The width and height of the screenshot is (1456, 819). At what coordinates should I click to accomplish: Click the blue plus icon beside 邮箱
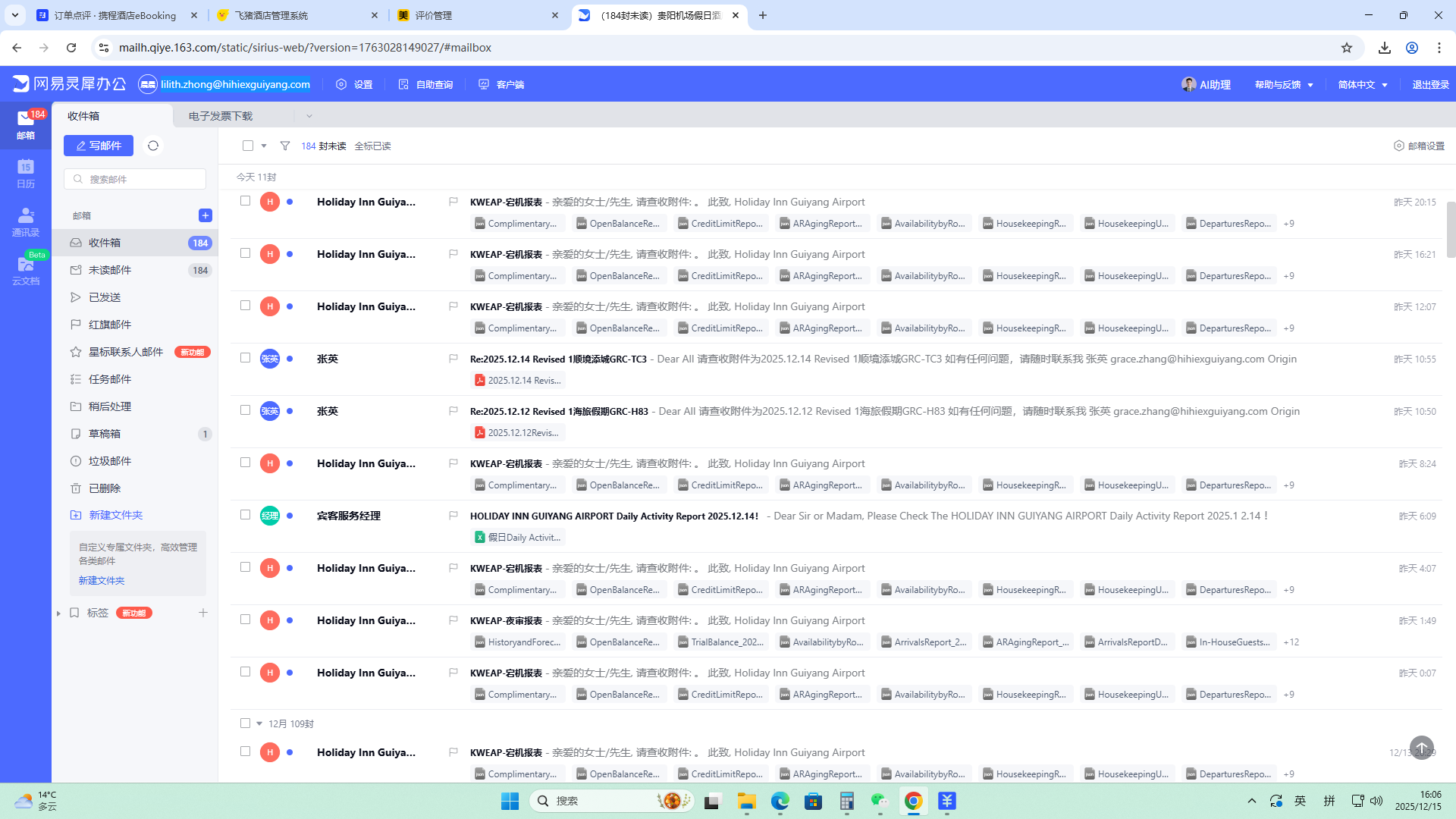point(205,215)
